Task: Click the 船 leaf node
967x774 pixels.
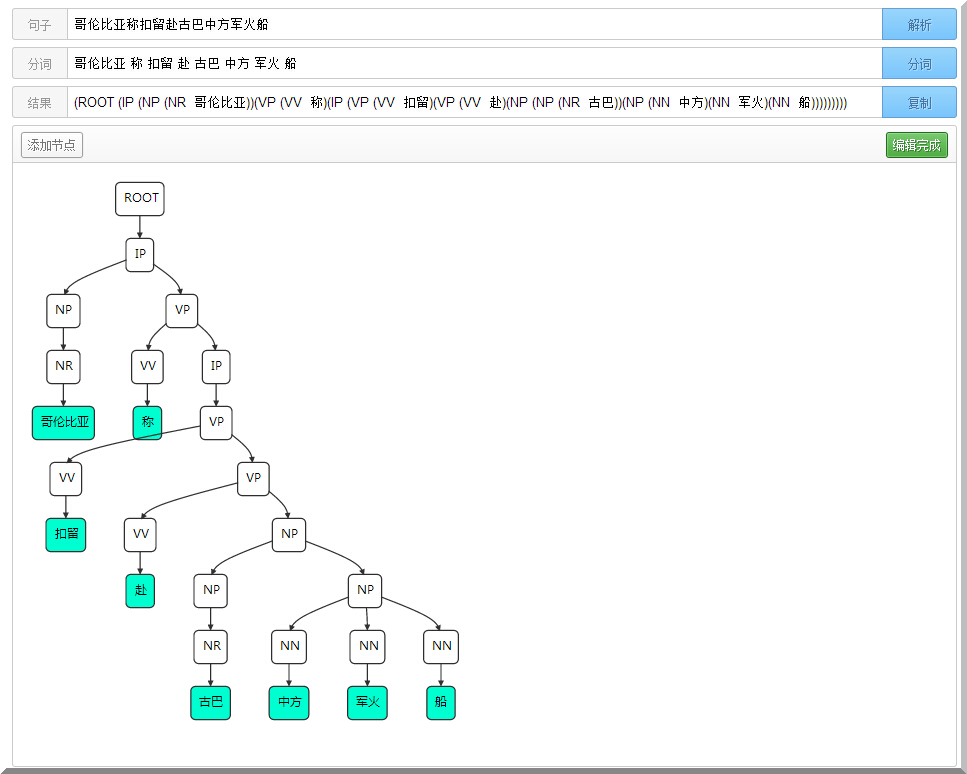Action: tap(441, 702)
